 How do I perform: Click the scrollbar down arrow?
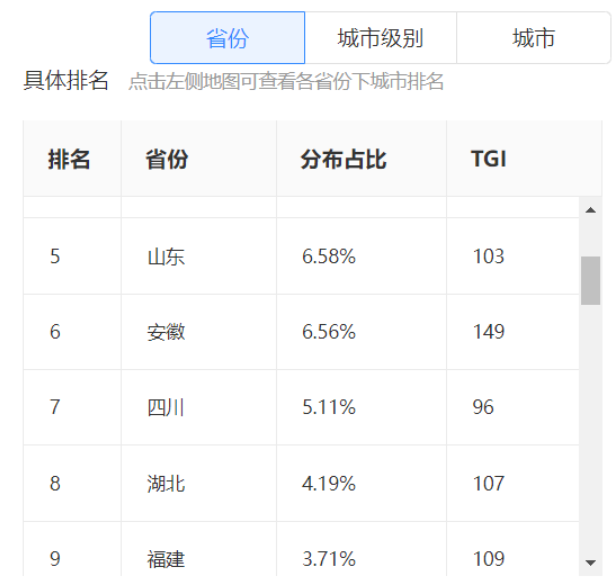[590, 562]
